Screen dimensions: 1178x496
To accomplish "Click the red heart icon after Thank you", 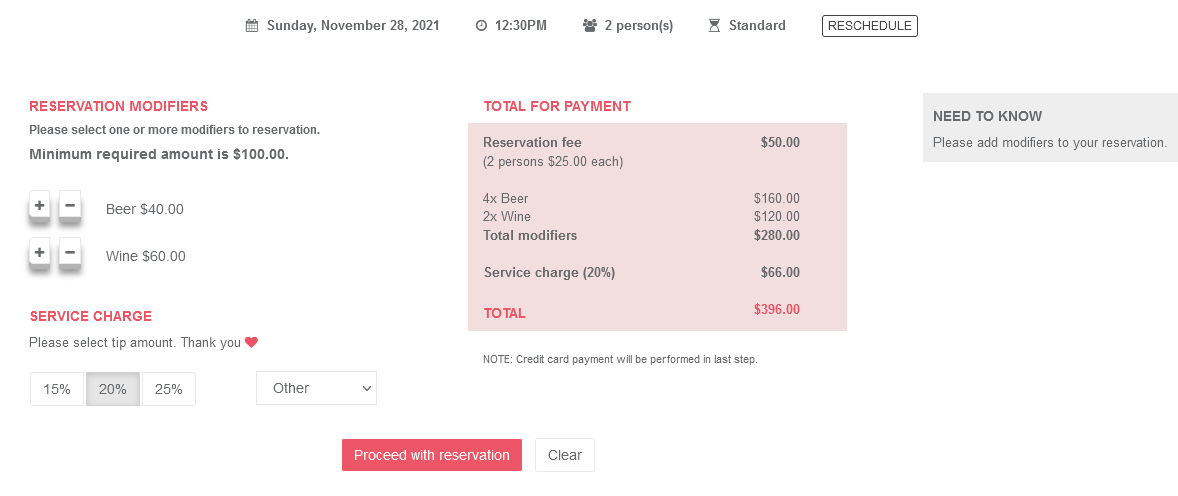I will click(252, 343).
